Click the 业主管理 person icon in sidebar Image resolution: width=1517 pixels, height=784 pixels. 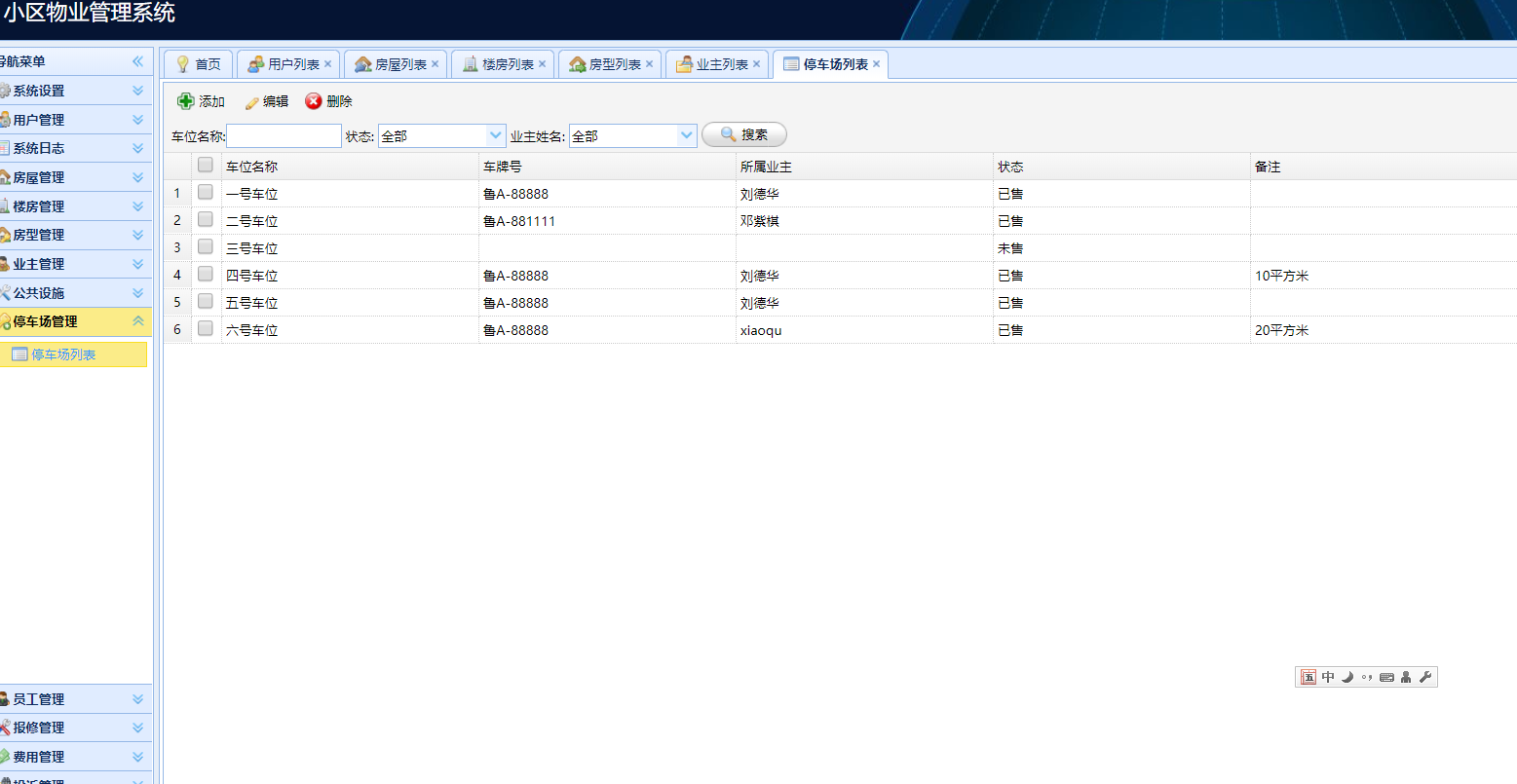[5, 264]
